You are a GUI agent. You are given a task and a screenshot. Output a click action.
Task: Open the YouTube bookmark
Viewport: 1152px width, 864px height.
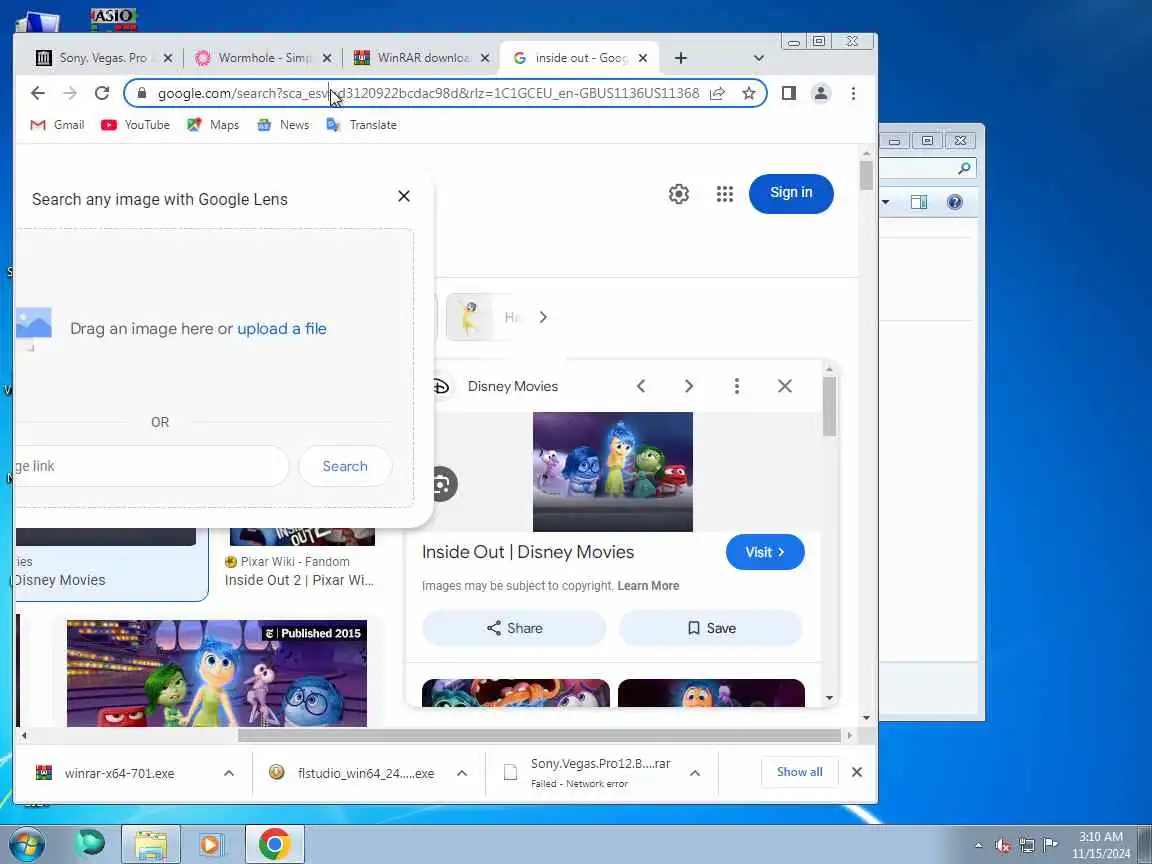pos(136,125)
